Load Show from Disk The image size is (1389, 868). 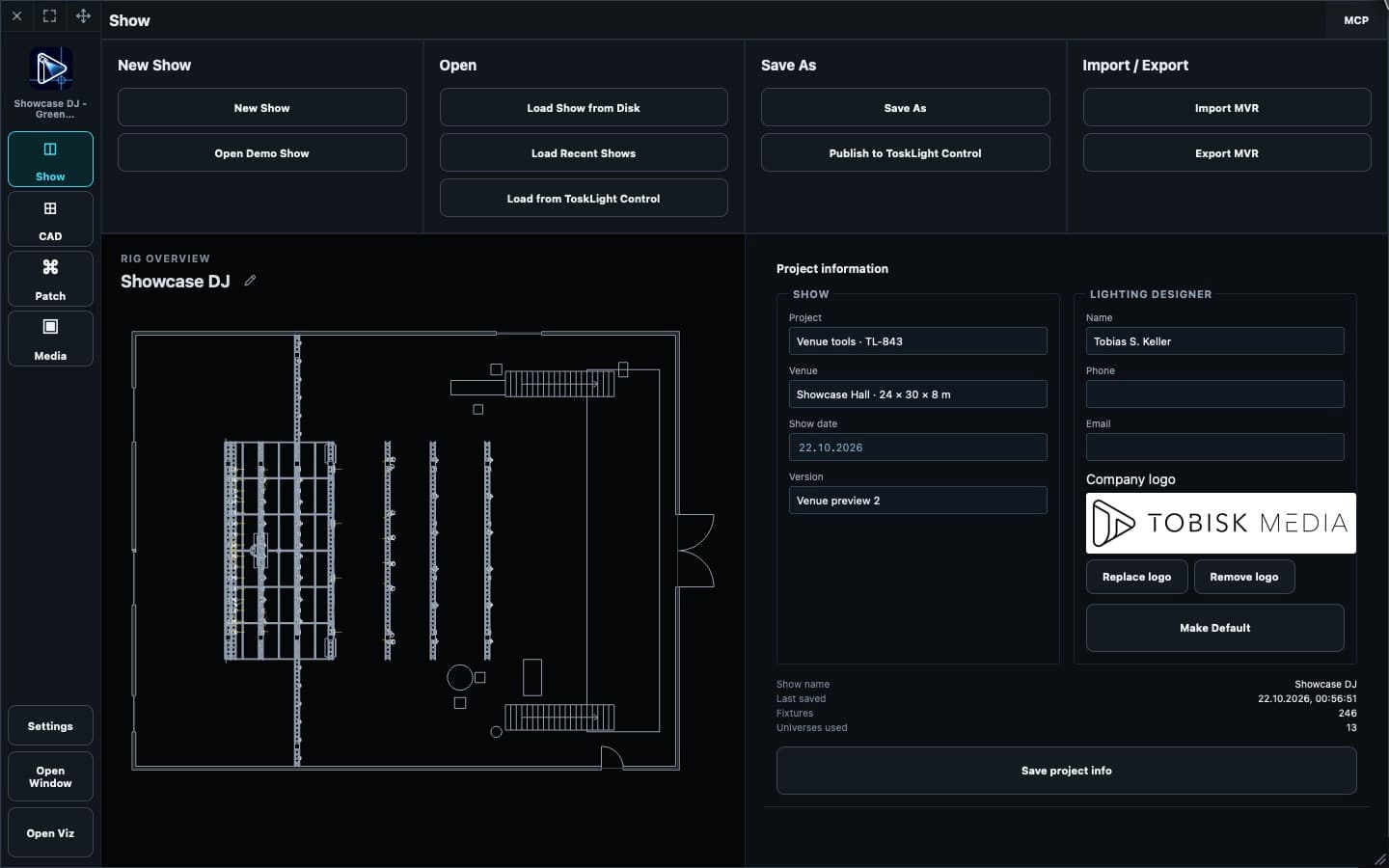(x=584, y=108)
